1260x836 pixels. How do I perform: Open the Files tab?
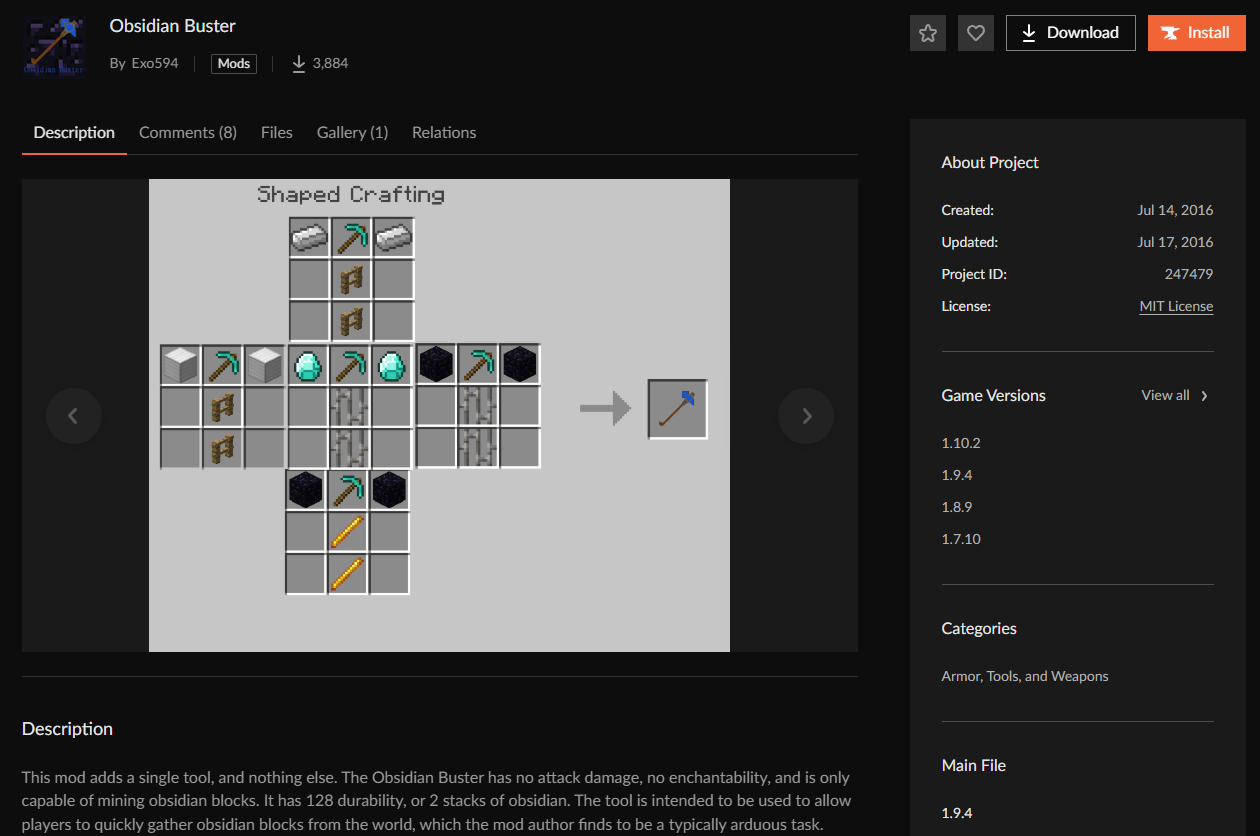[x=277, y=132]
